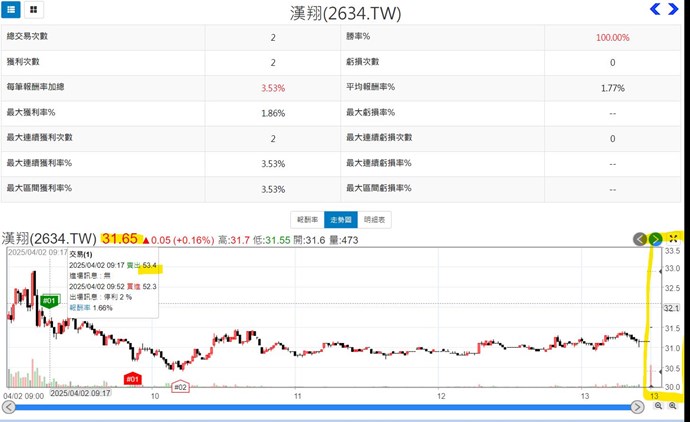Click the 最大虧損率% label
690x422 pixels.
(x=370, y=112)
